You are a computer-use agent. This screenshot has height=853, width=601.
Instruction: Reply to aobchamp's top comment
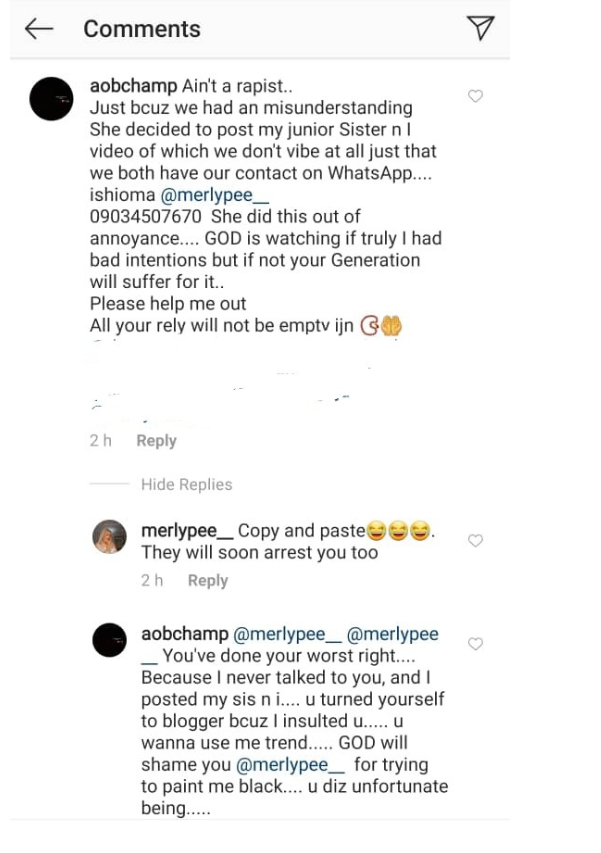(x=156, y=441)
